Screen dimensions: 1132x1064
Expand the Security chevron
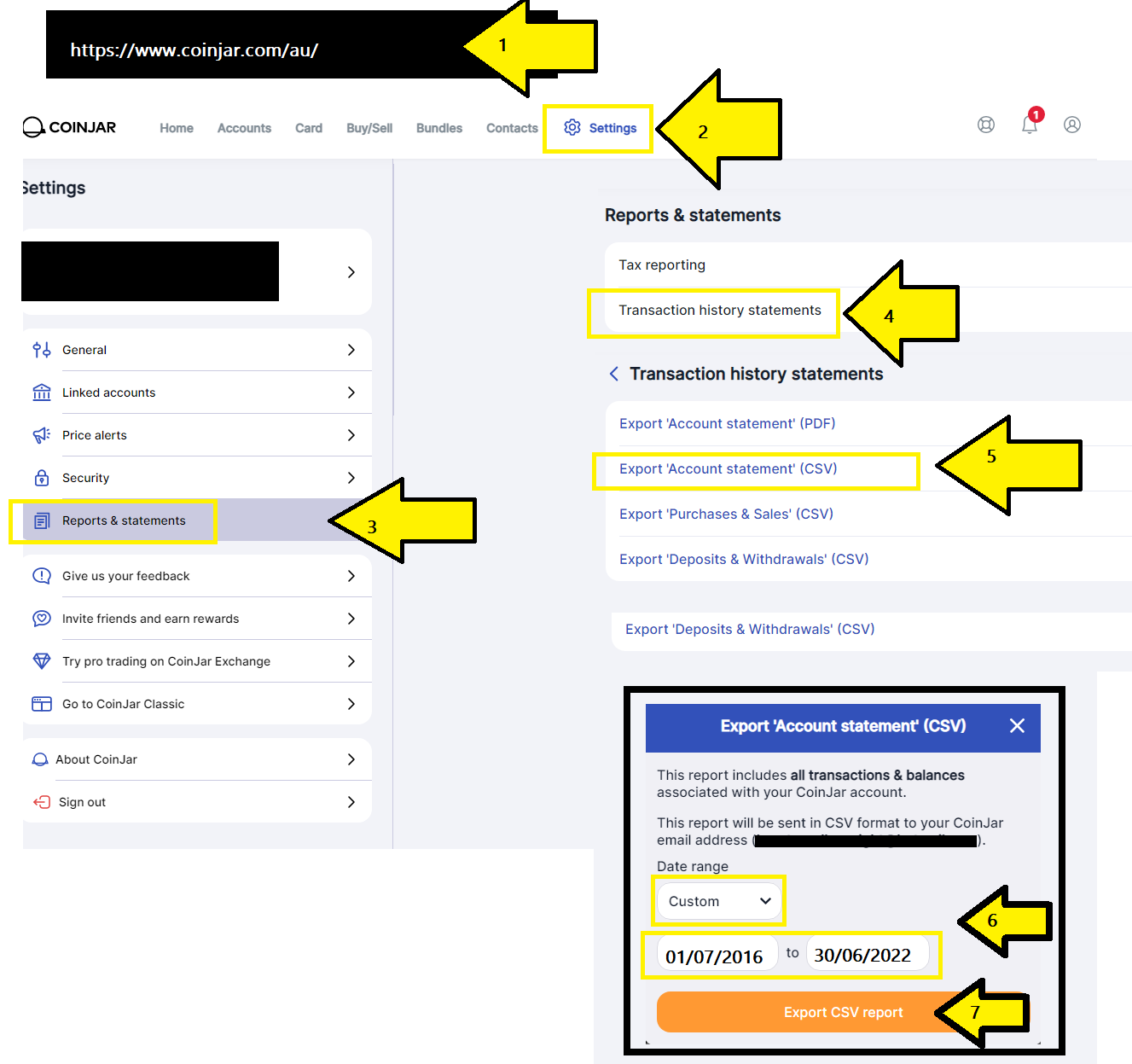351,478
